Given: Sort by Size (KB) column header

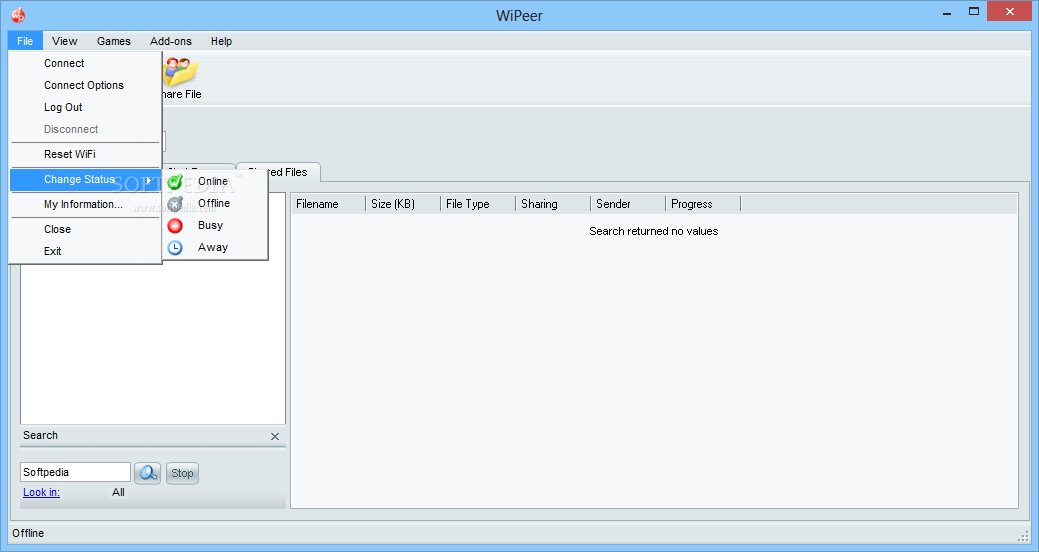Looking at the screenshot, I should click(x=404, y=204).
